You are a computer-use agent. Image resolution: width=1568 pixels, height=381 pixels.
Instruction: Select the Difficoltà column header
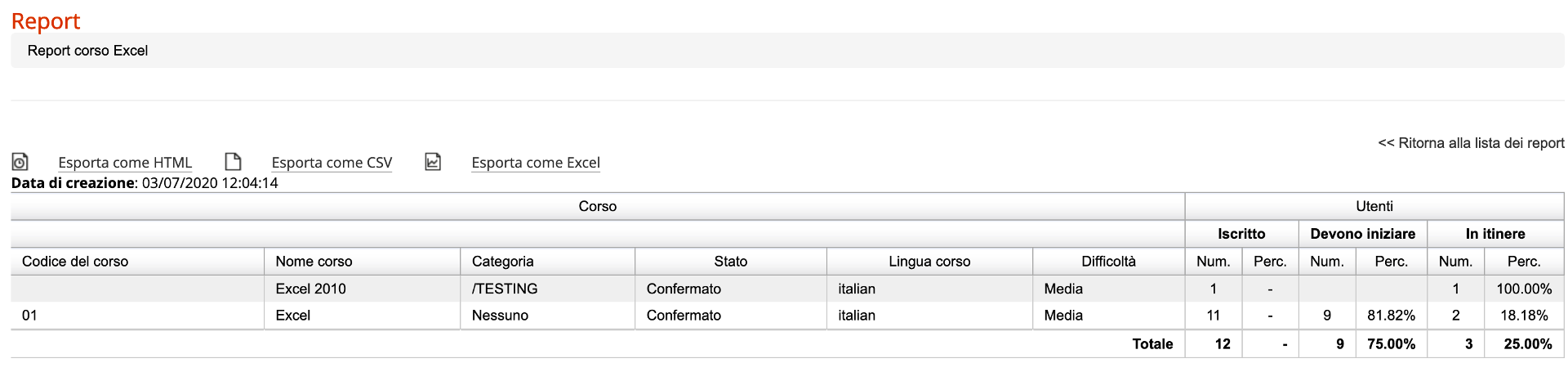click(x=1109, y=262)
